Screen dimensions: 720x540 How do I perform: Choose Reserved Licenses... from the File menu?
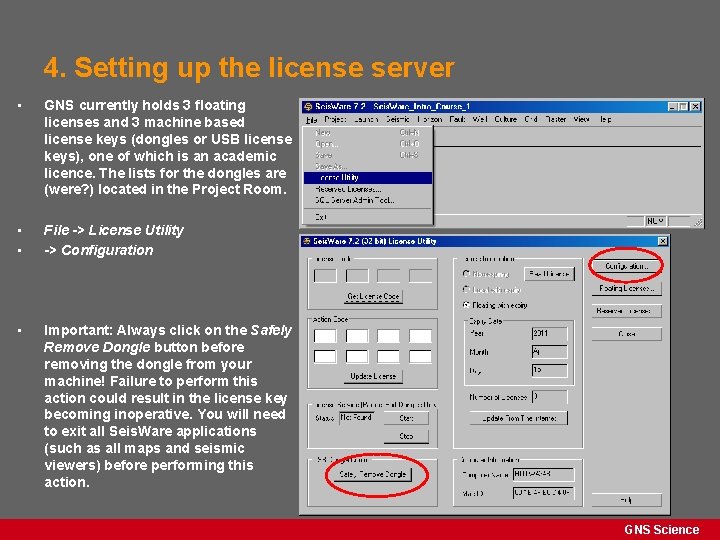tap(368, 189)
